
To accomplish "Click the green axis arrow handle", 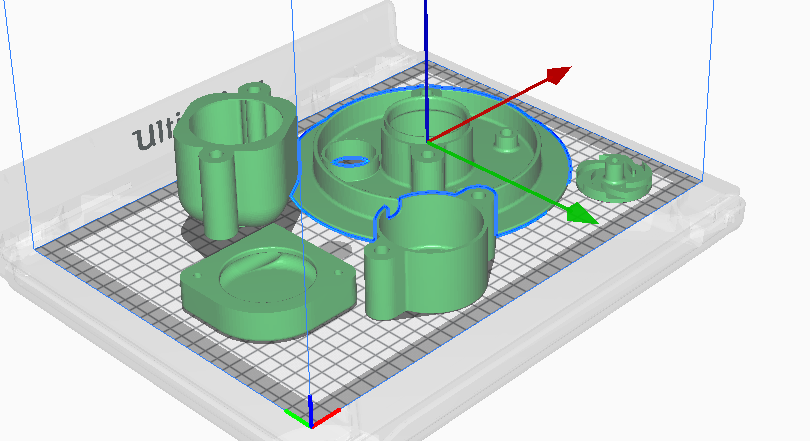I will (582, 214).
